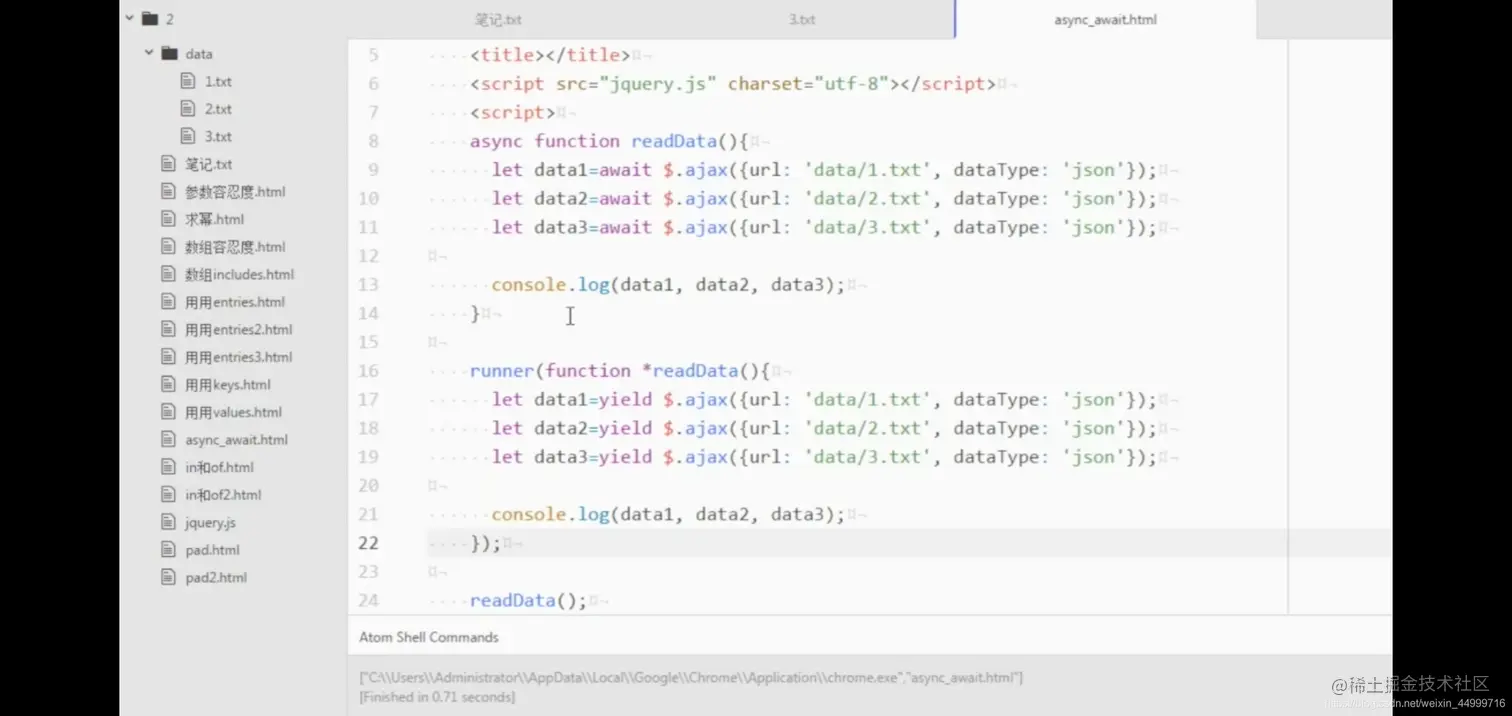This screenshot has height=716, width=1512.
Task: Click file icon beside in和of.html
Action: [x=167, y=466]
